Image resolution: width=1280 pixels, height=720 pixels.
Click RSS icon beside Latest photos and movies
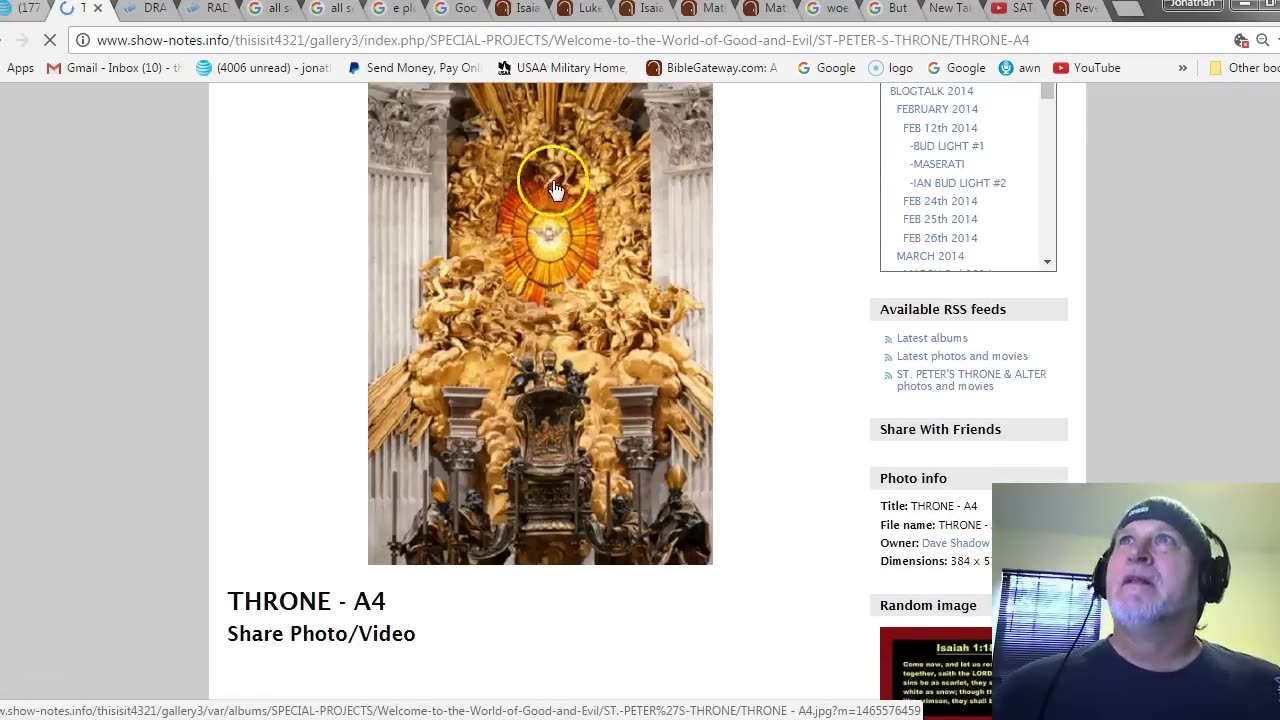click(x=888, y=357)
